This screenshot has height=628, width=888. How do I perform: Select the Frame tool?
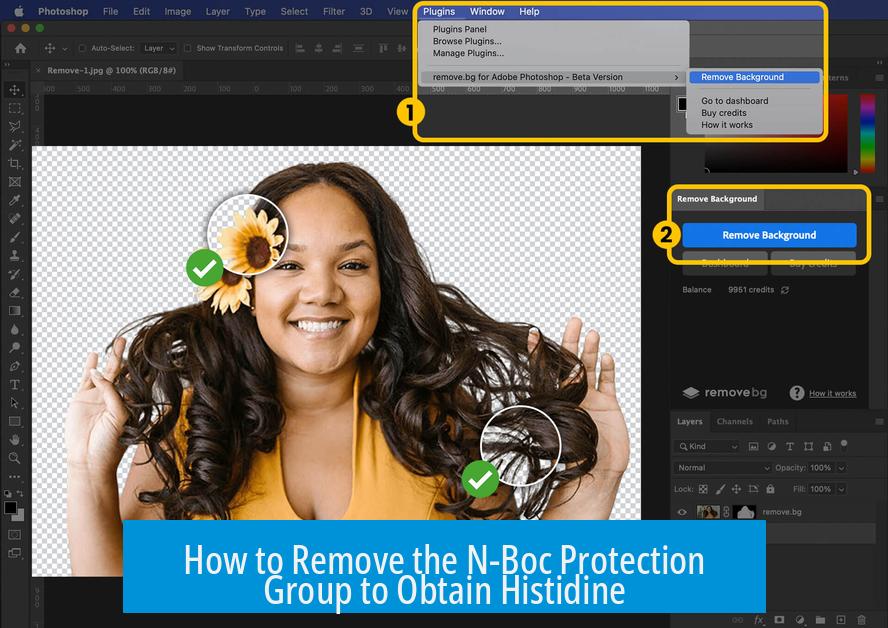coord(15,182)
